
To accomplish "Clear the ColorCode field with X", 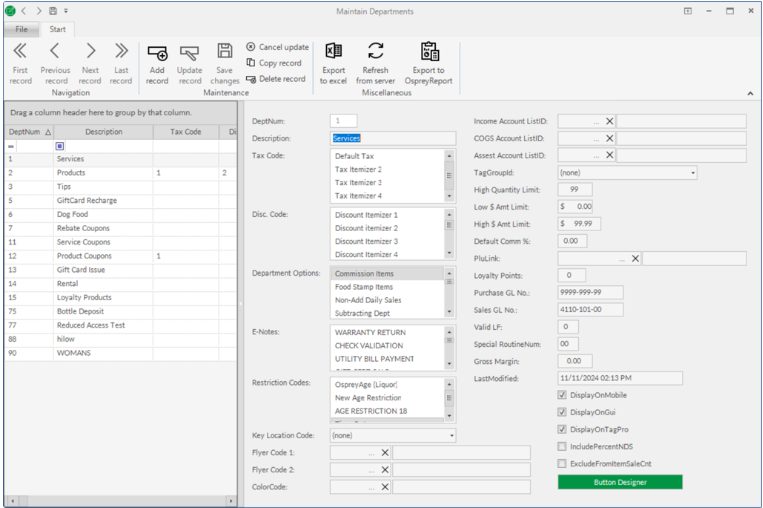I will [x=385, y=487].
